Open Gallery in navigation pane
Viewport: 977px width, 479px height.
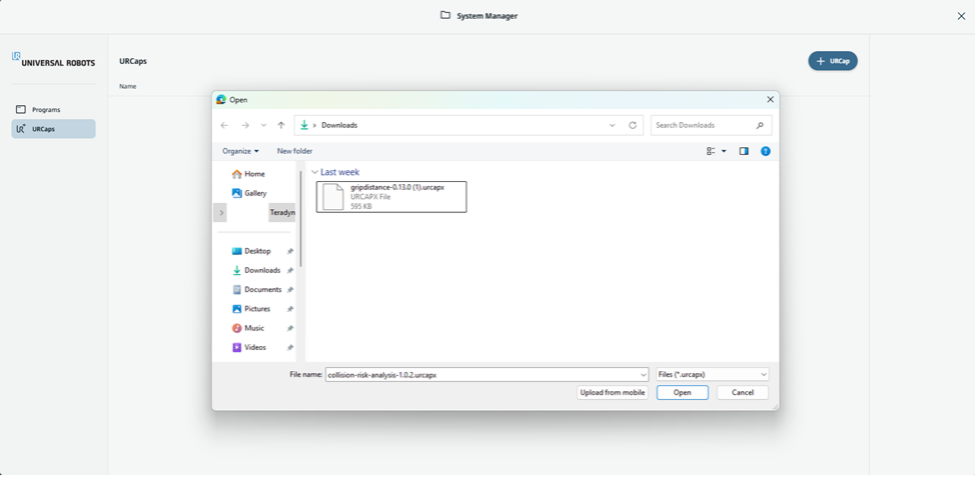coord(255,193)
